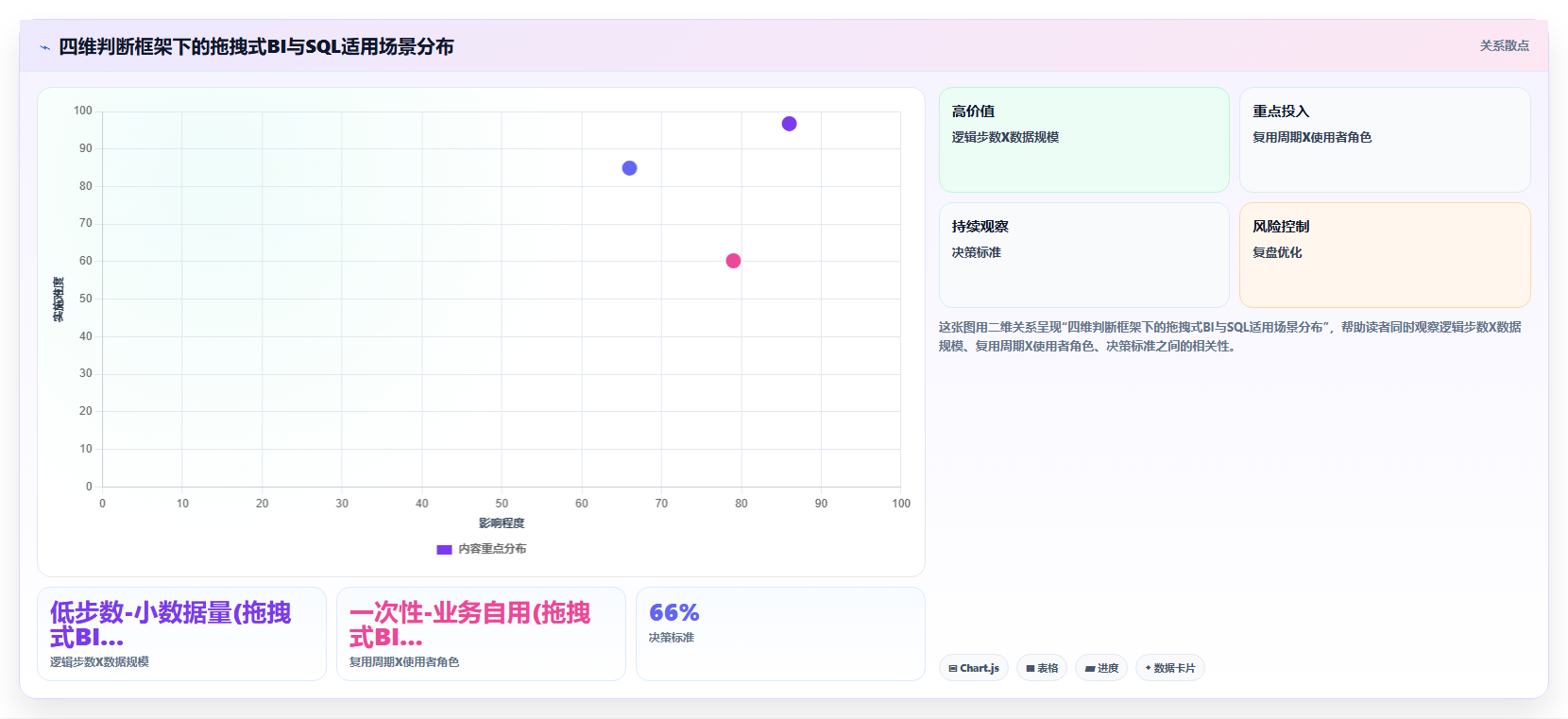Click the 内容重点分布 legend label

pos(492,549)
